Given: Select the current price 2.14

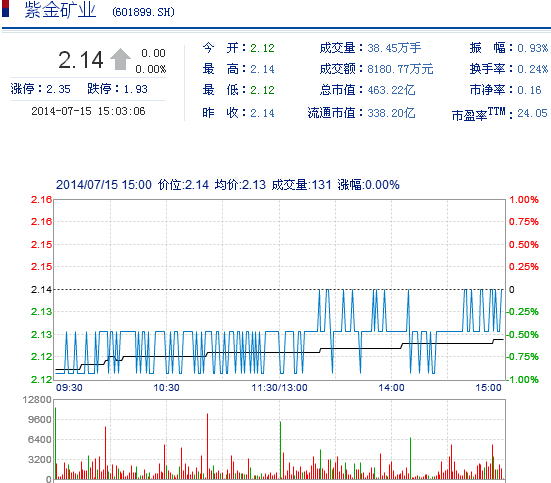Looking at the screenshot, I should (x=81, y=59).
